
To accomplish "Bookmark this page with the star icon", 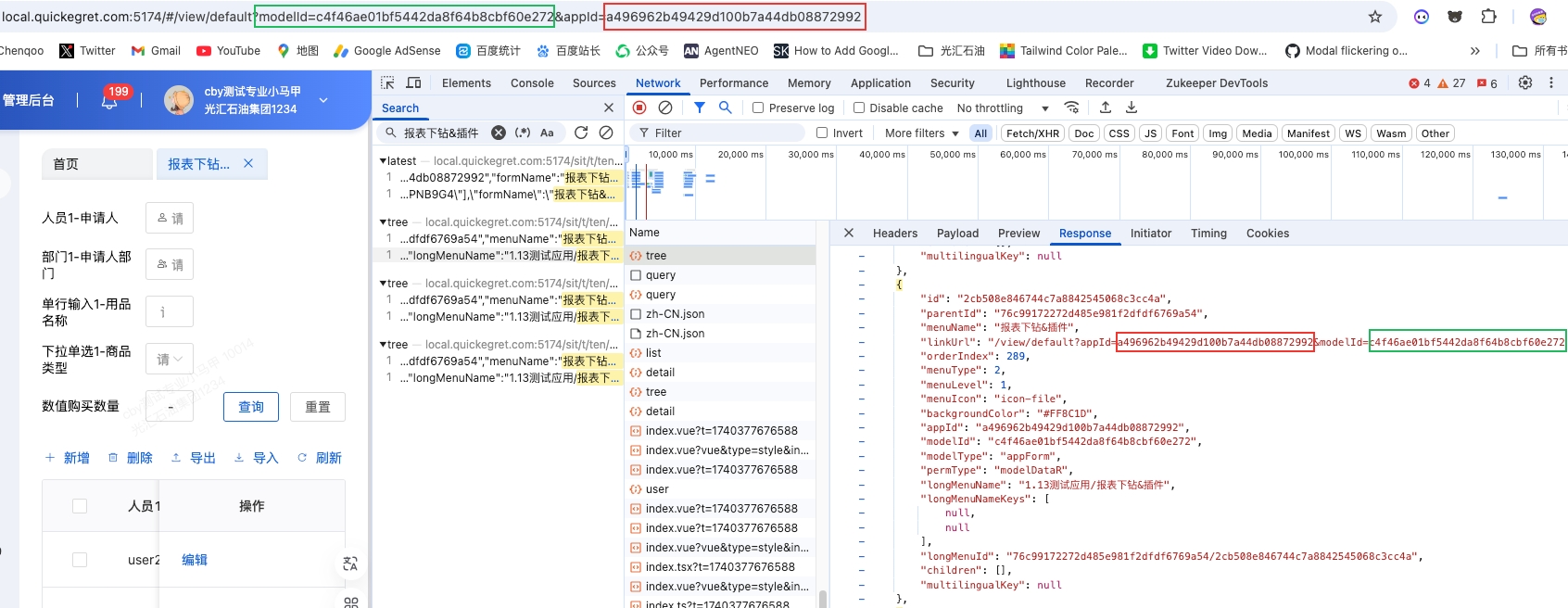I will point(1375,17).
